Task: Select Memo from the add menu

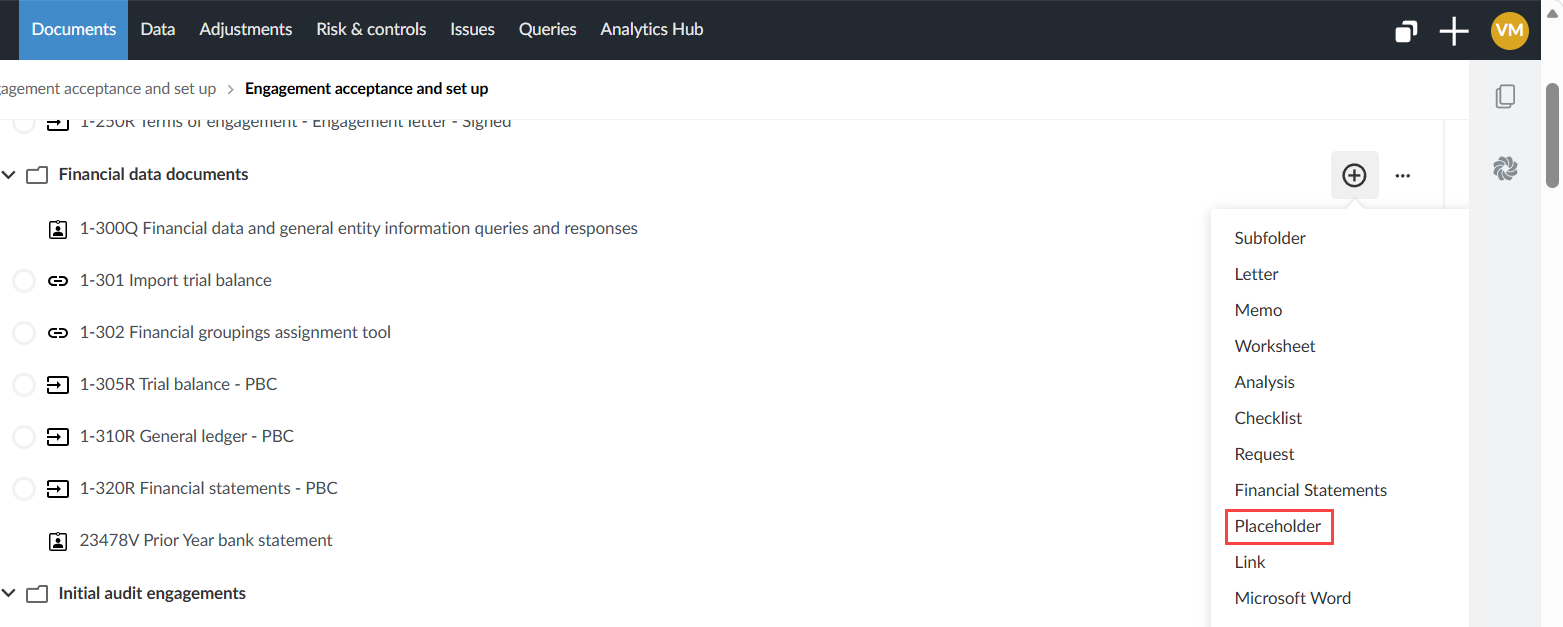Action: click(x=1258, y=310)
